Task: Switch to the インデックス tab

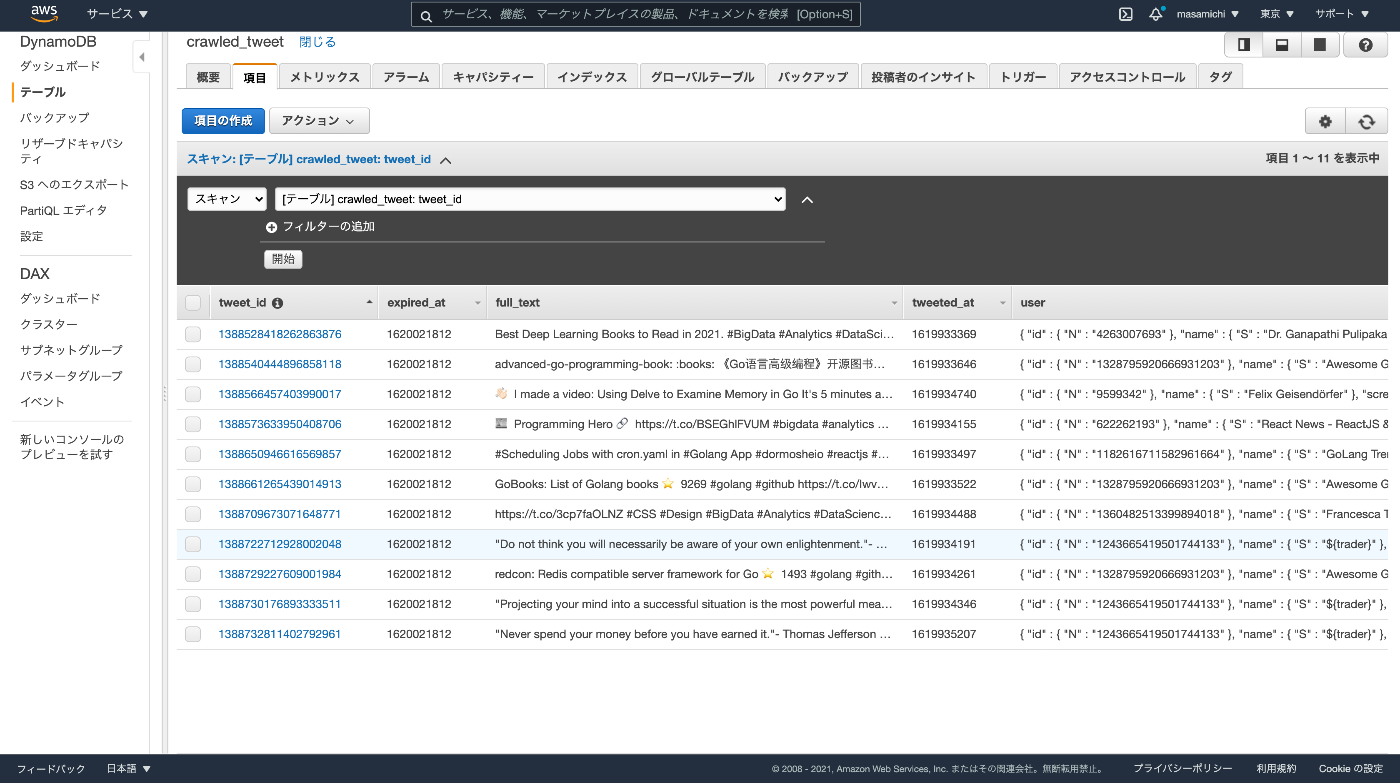Action: coord(592,77)
